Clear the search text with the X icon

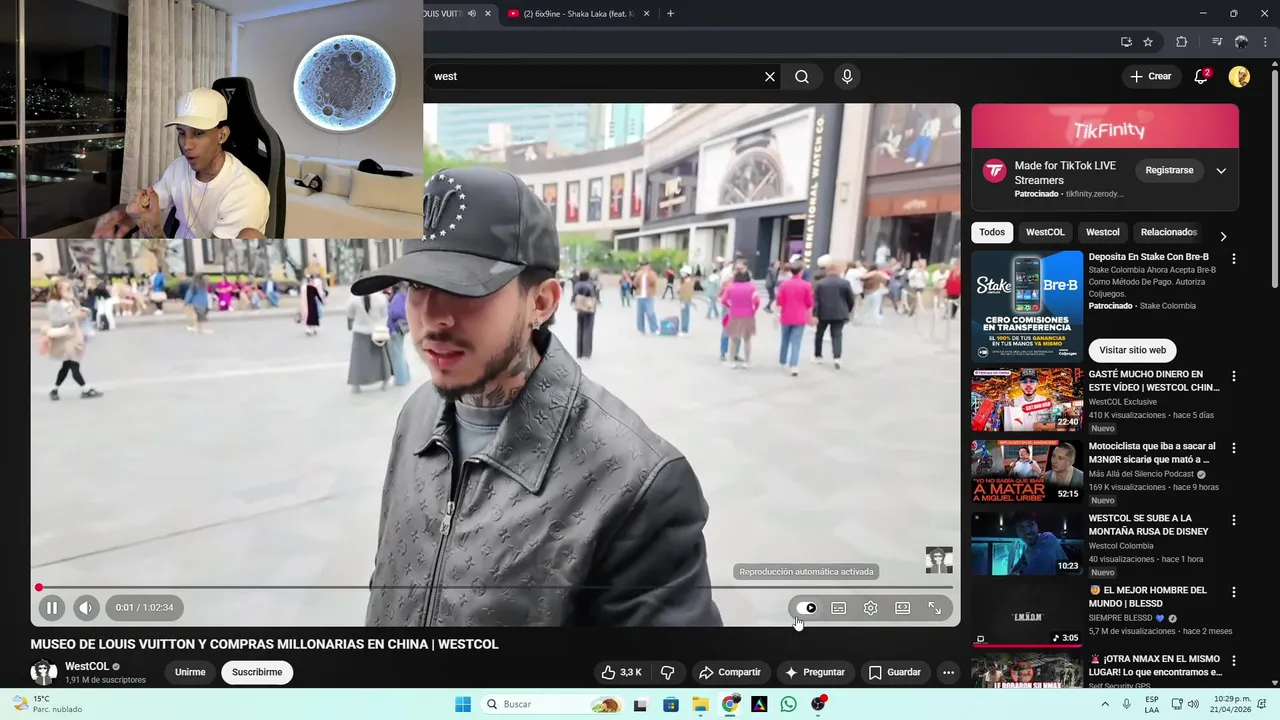770,76
